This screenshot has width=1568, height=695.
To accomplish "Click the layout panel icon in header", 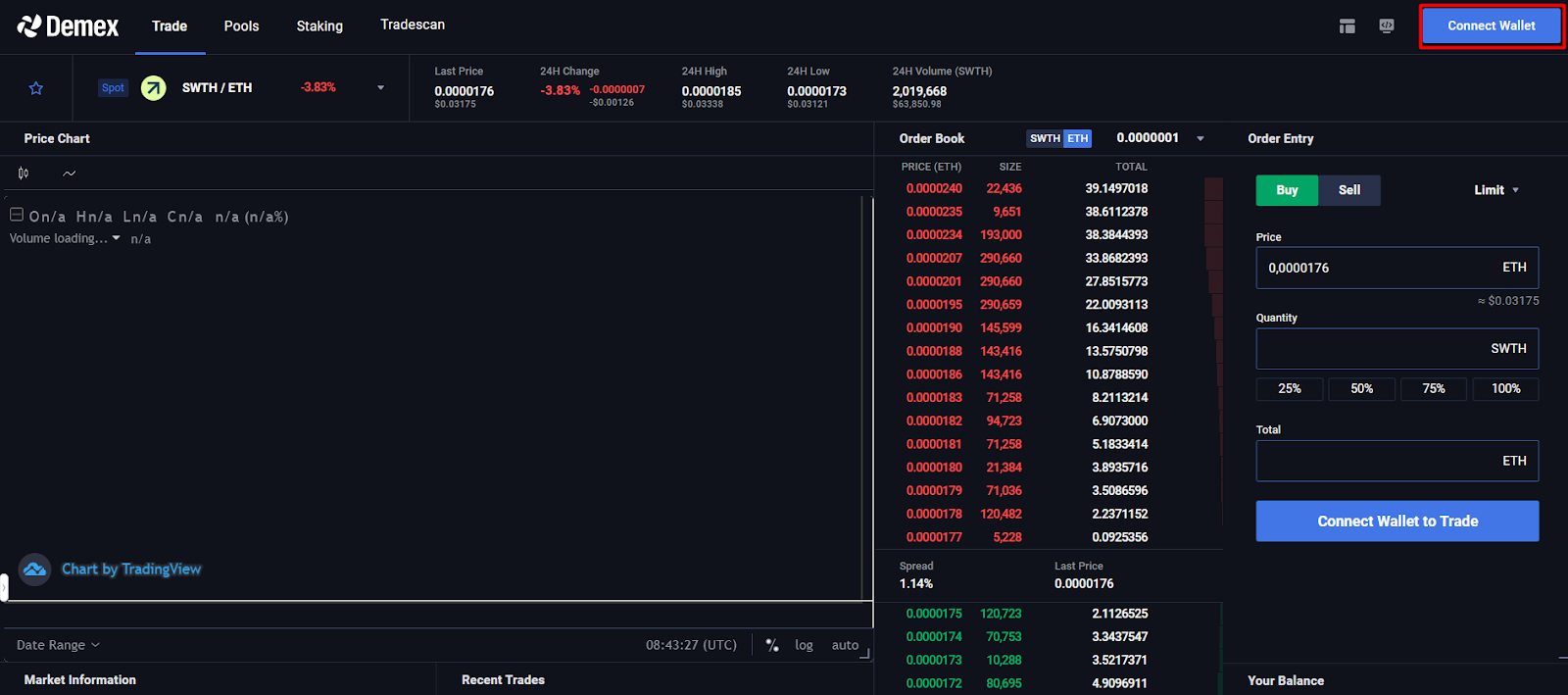I will click(x=1347, y=26).
